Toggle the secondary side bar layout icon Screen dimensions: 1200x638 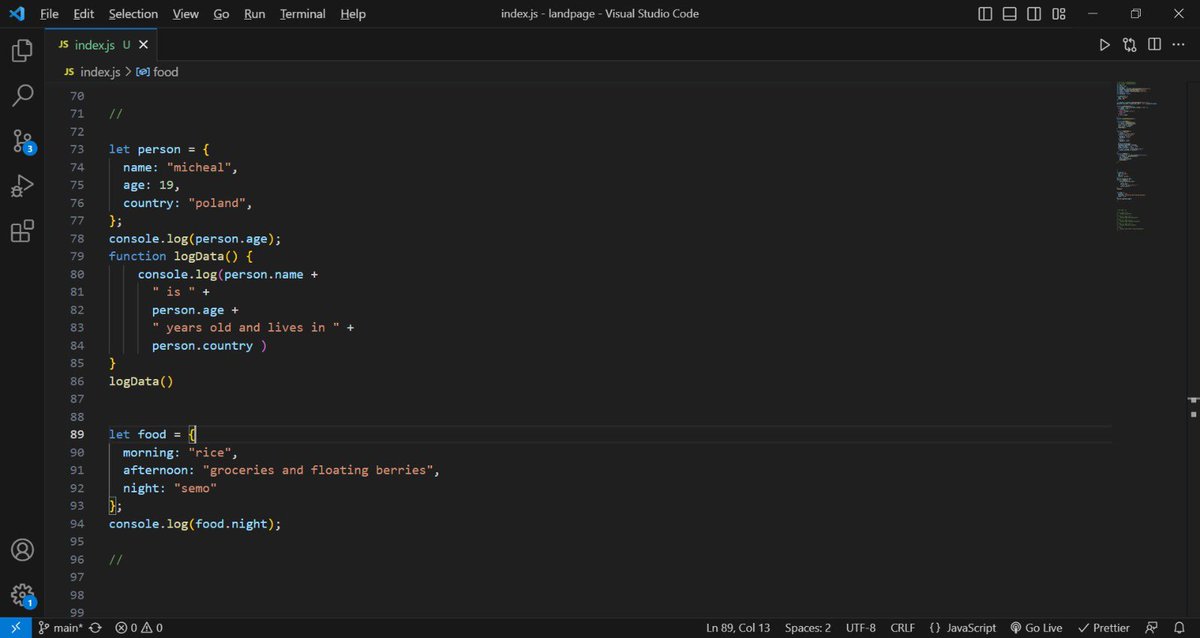pyautogui.click(x=1033, y=14)
